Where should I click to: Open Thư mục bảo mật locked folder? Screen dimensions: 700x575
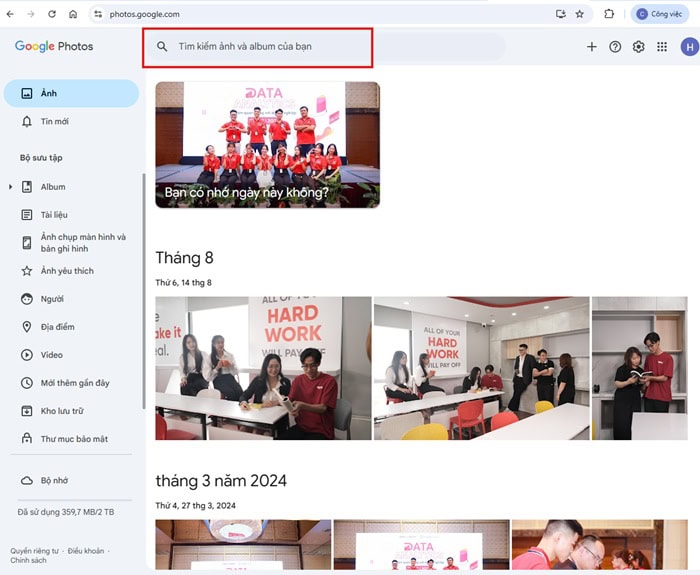(71, 439)
